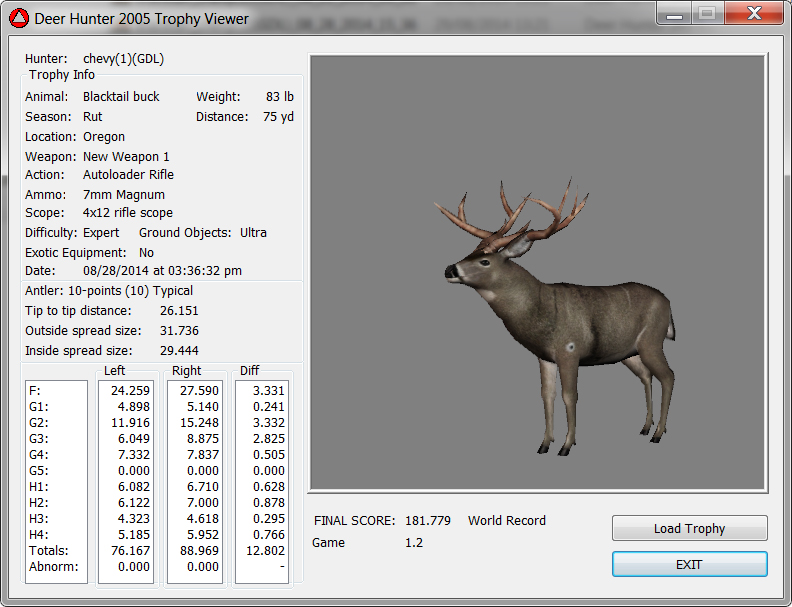Click the measurement labels list starting with F:
This screenshot has height=607, width=792.
pyautogui.click(x=56, y=480)
